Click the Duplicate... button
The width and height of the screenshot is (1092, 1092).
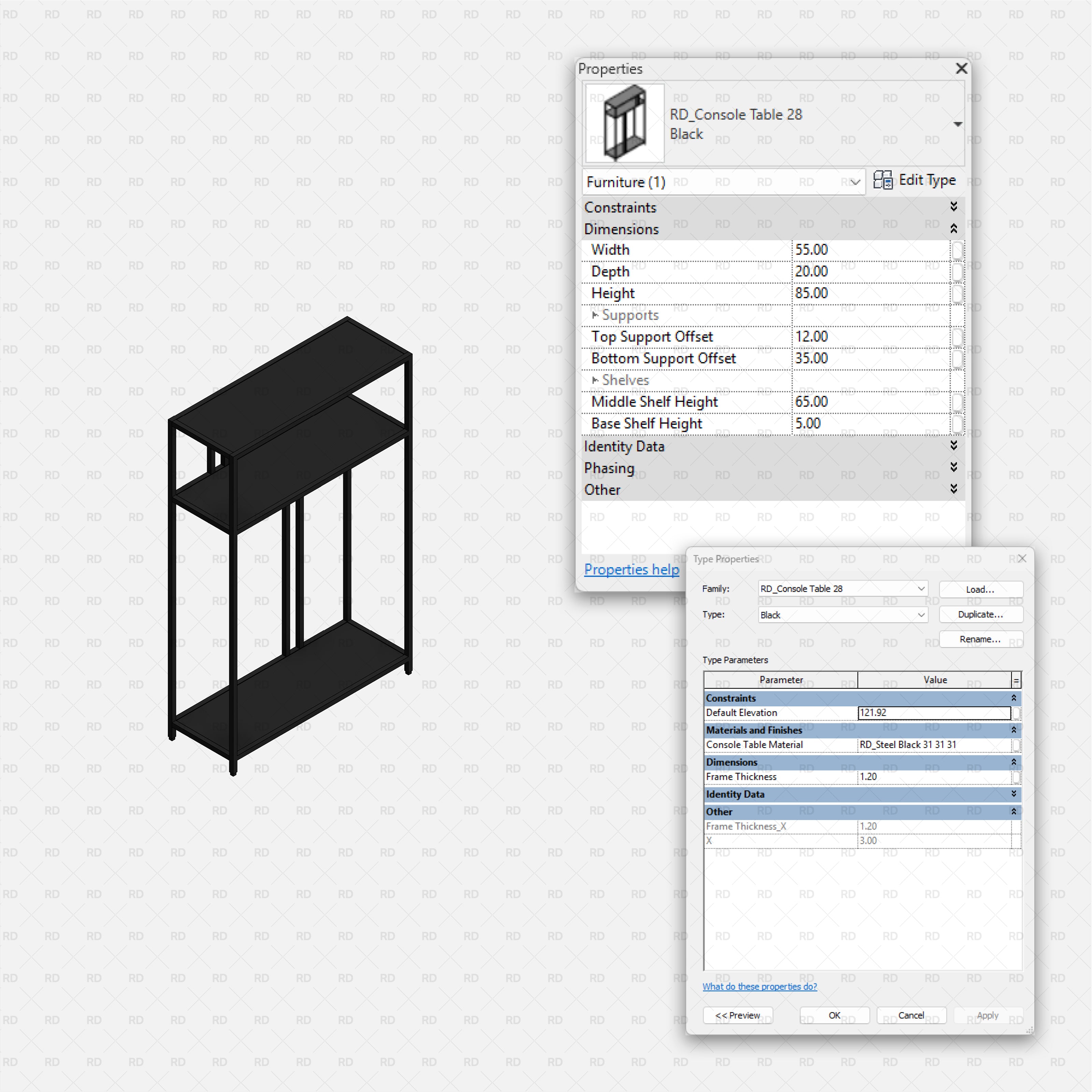pos(980,614)
